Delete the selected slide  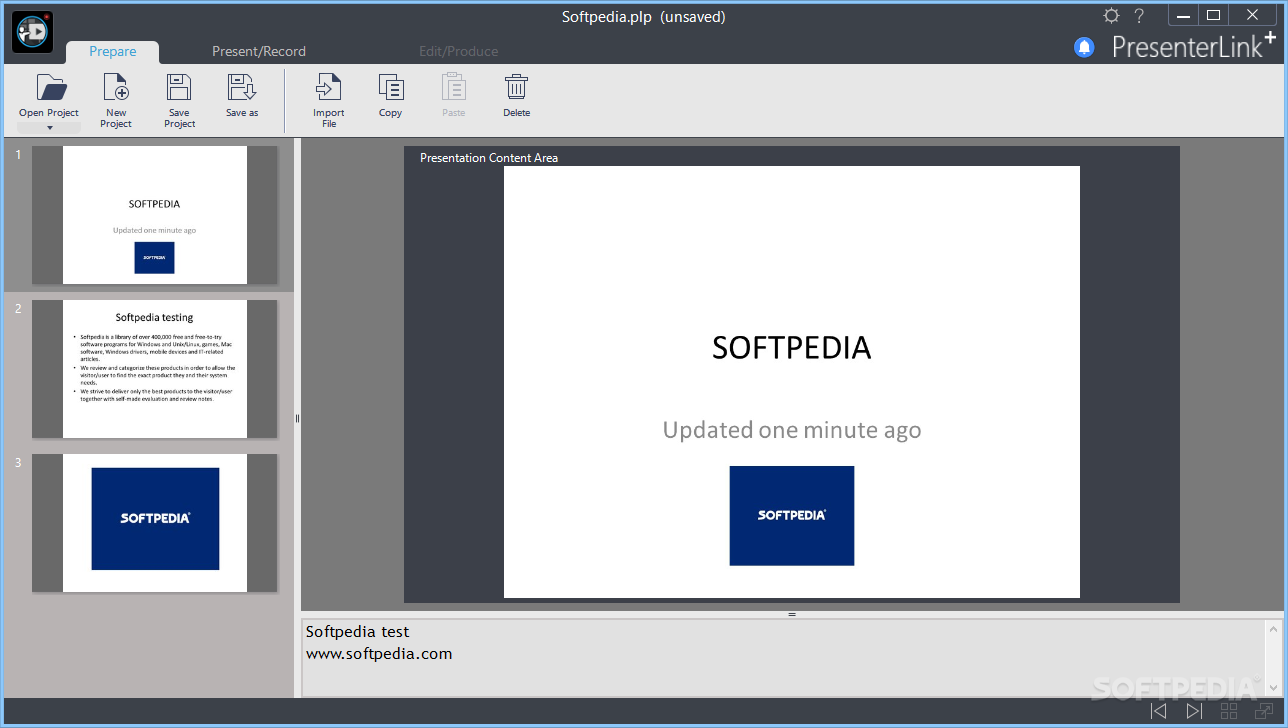516,96
